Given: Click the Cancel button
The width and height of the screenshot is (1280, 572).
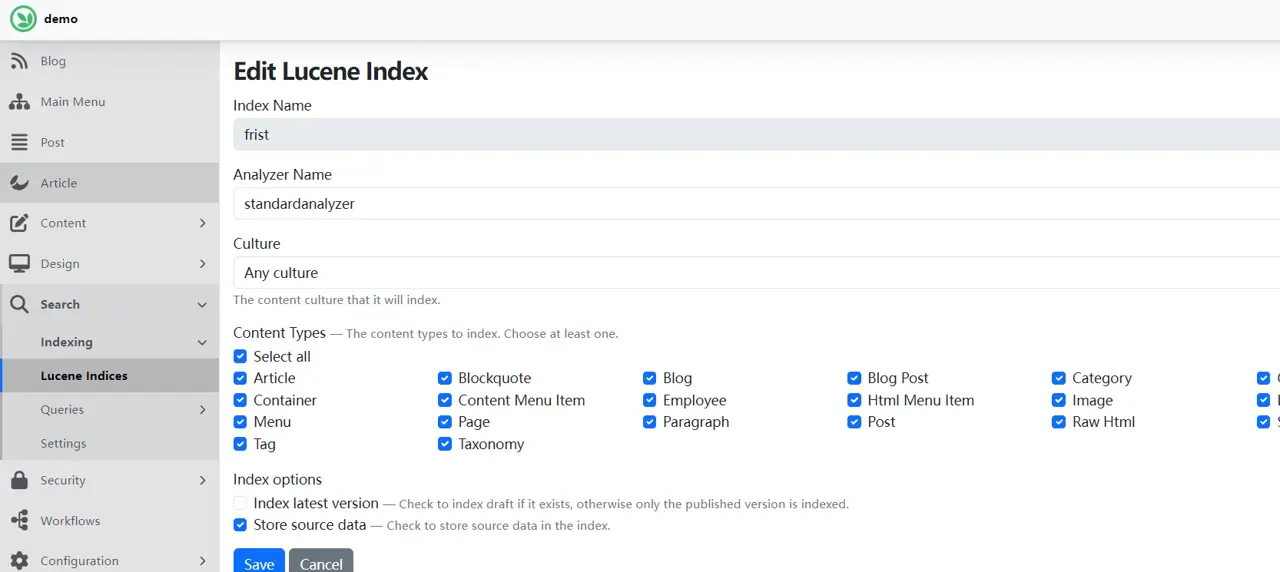Looking at the screenshot, I should (x=321, y=562).
